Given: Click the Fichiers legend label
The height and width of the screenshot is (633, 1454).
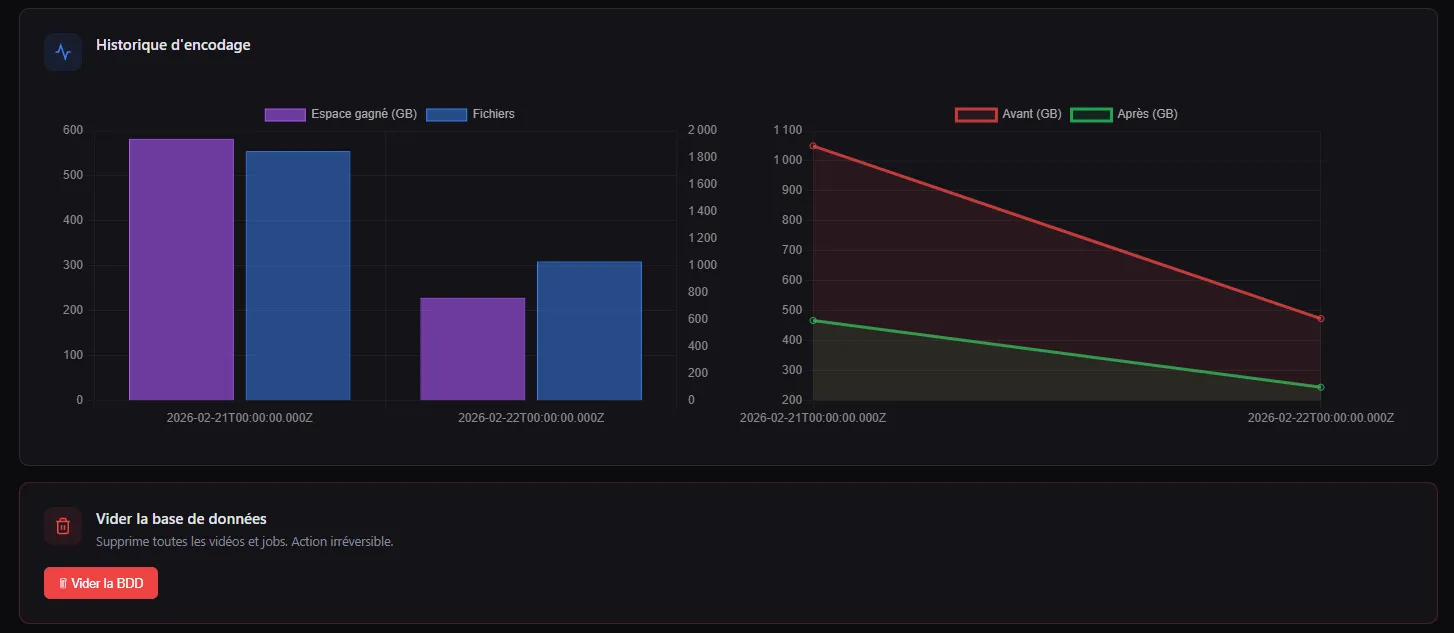Looking at the screenshot, I should (x=494, y=114).
